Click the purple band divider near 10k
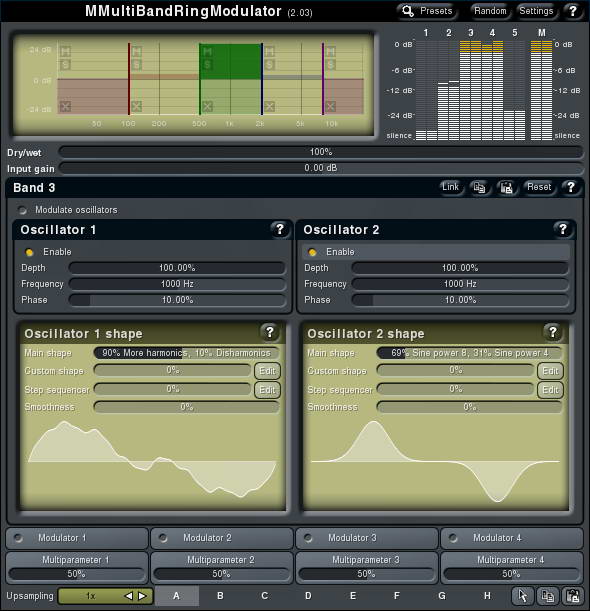The height and width of the screenshot is (611, 590). click(x=323, y=79)
